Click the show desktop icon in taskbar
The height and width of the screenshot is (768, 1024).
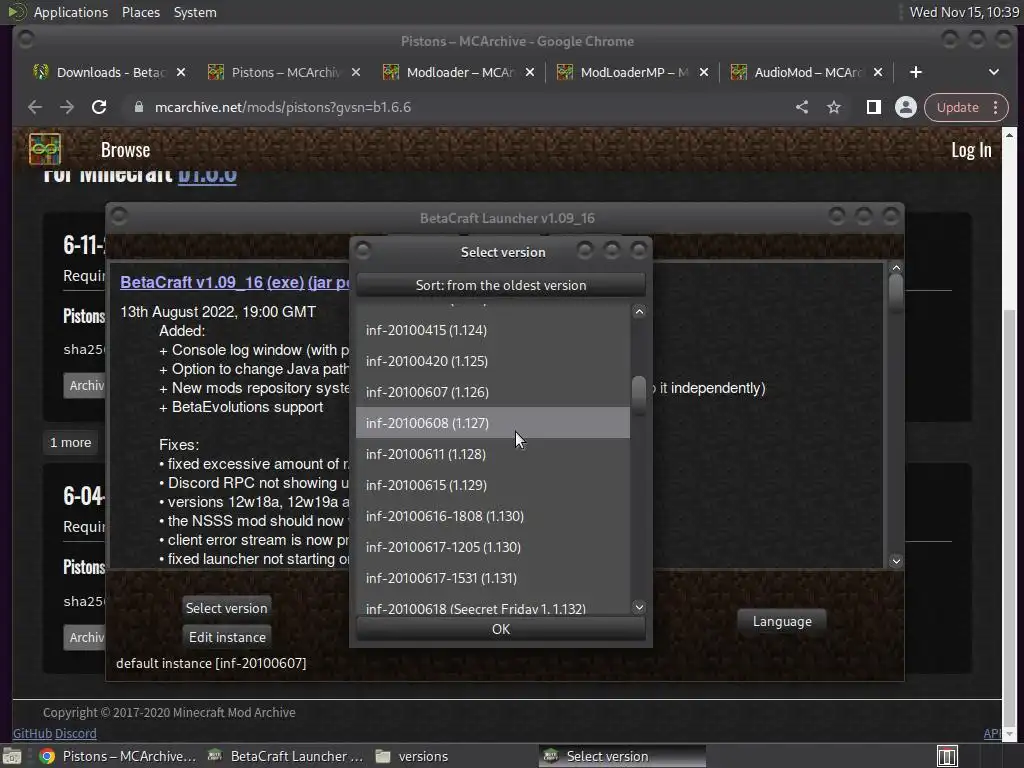tap(12, 756)
